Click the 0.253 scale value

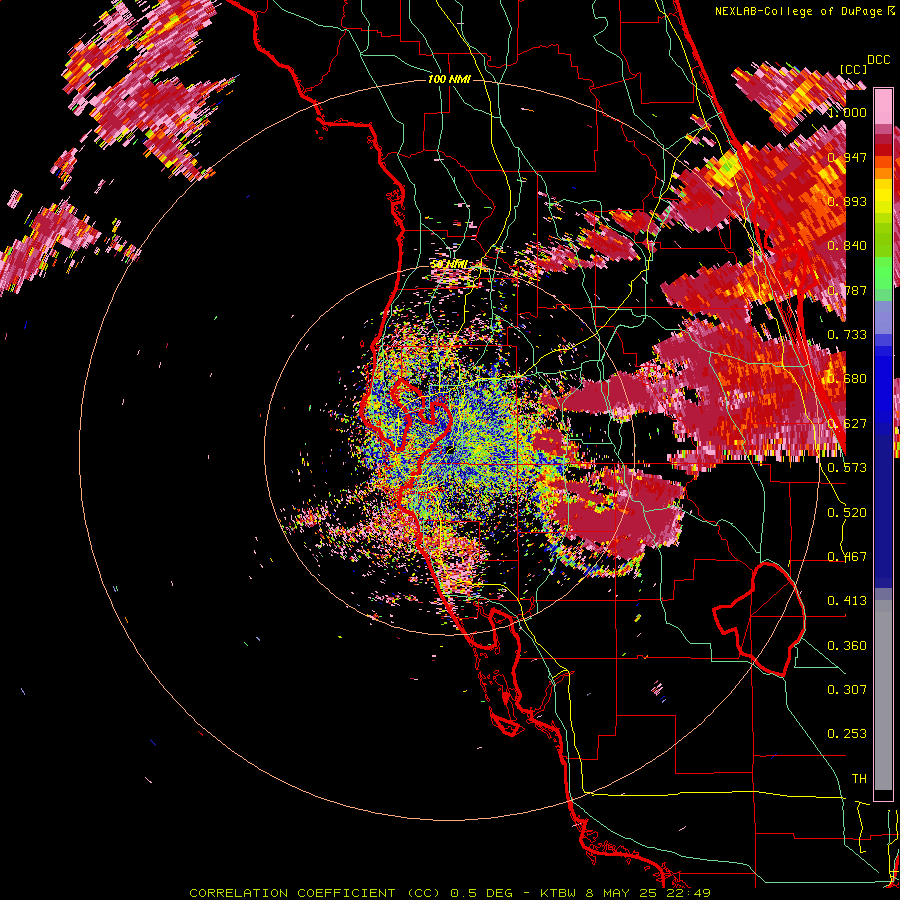[x=847, y=734]
